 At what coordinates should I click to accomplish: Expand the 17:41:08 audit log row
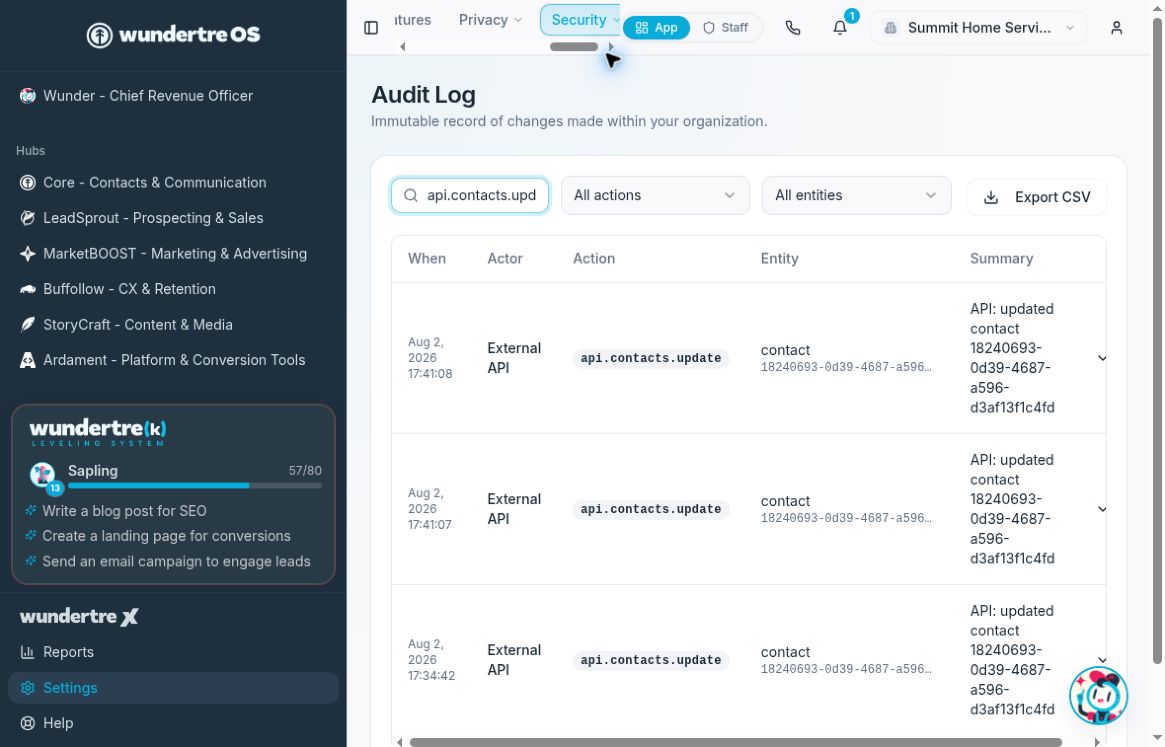tap(1102, 358)
